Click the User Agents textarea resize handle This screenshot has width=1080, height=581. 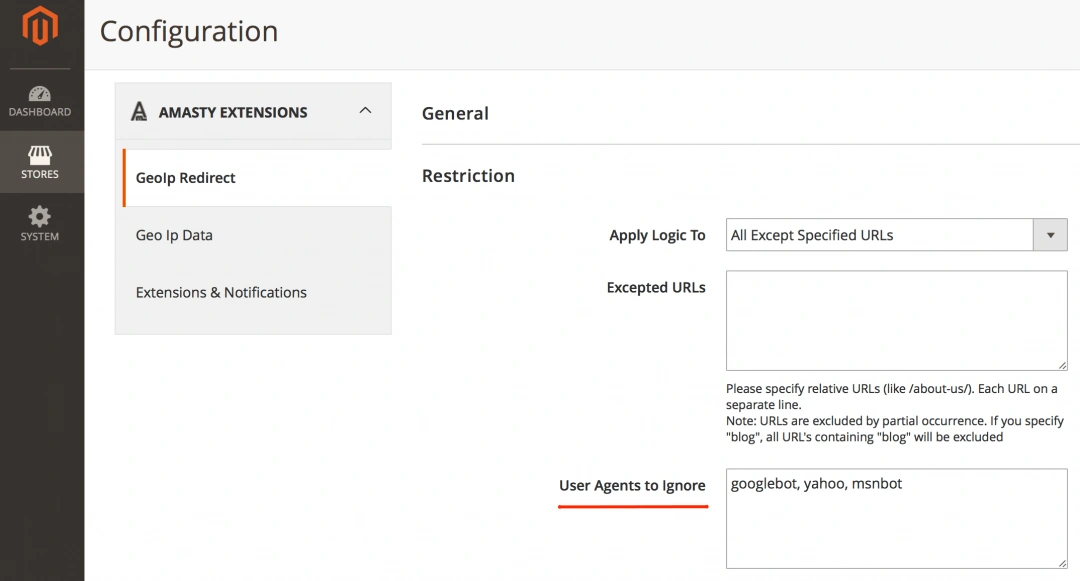coord(1062,563)
